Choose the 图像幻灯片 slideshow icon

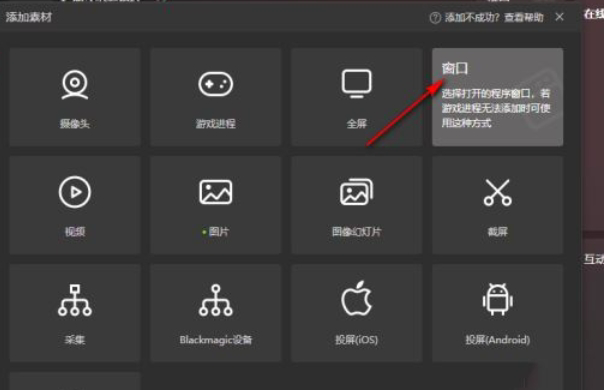357,192
